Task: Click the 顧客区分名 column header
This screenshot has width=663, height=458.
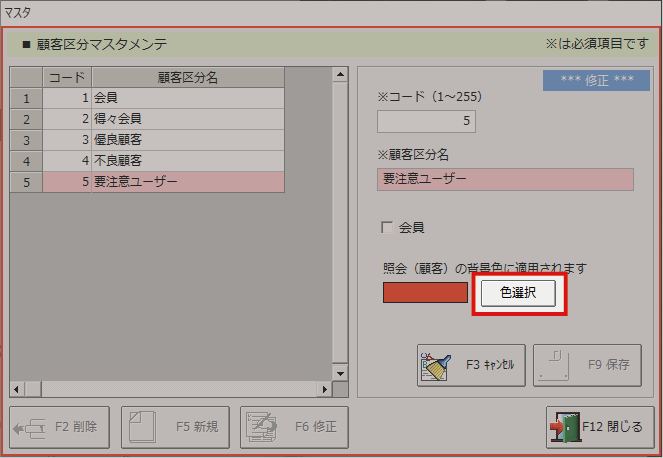Action: point(188,77)
